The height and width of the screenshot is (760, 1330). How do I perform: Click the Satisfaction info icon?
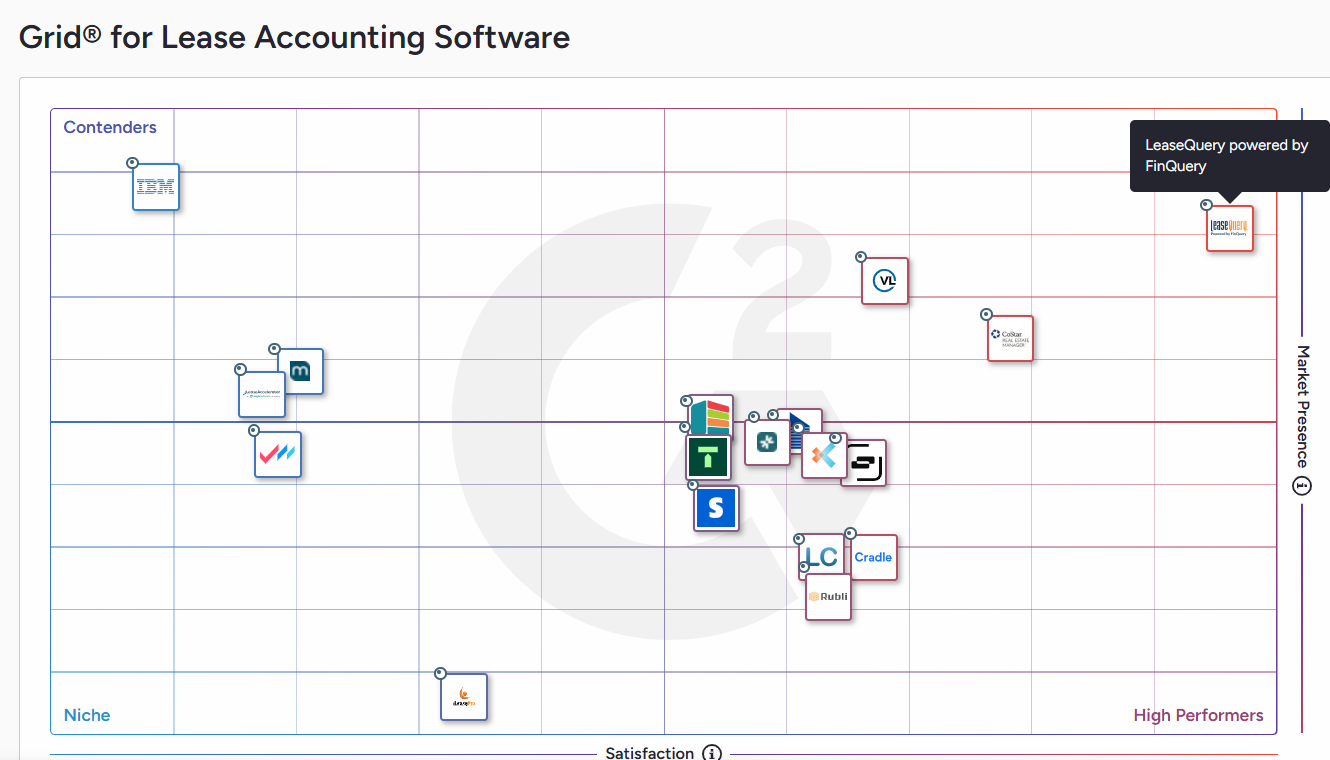(711, 753)
